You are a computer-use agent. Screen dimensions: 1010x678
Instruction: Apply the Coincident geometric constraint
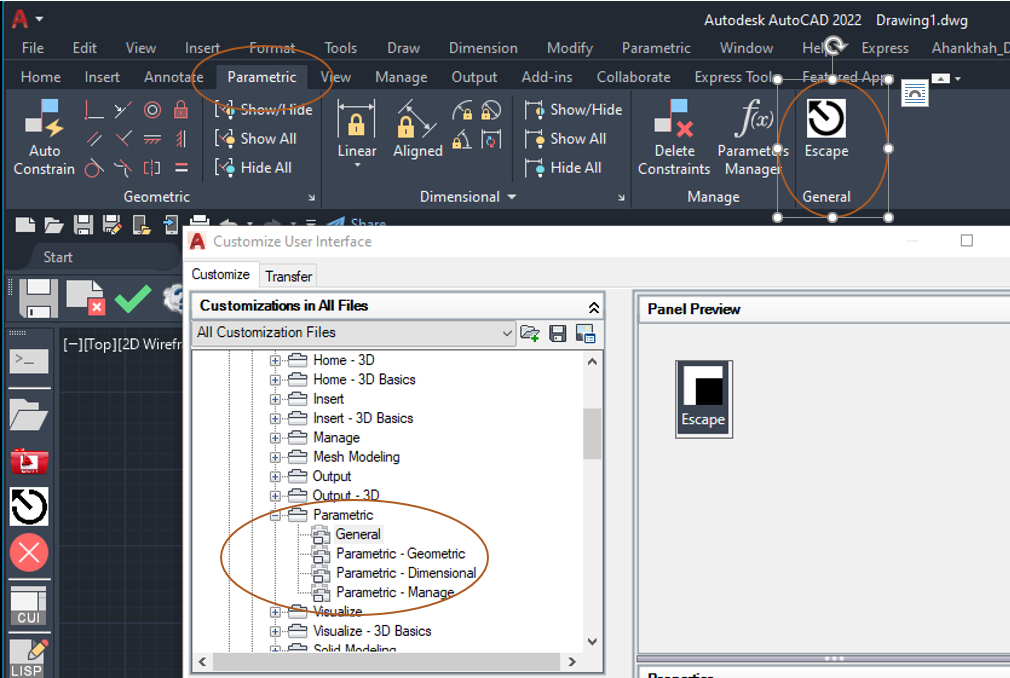click(x=94, y=109)
